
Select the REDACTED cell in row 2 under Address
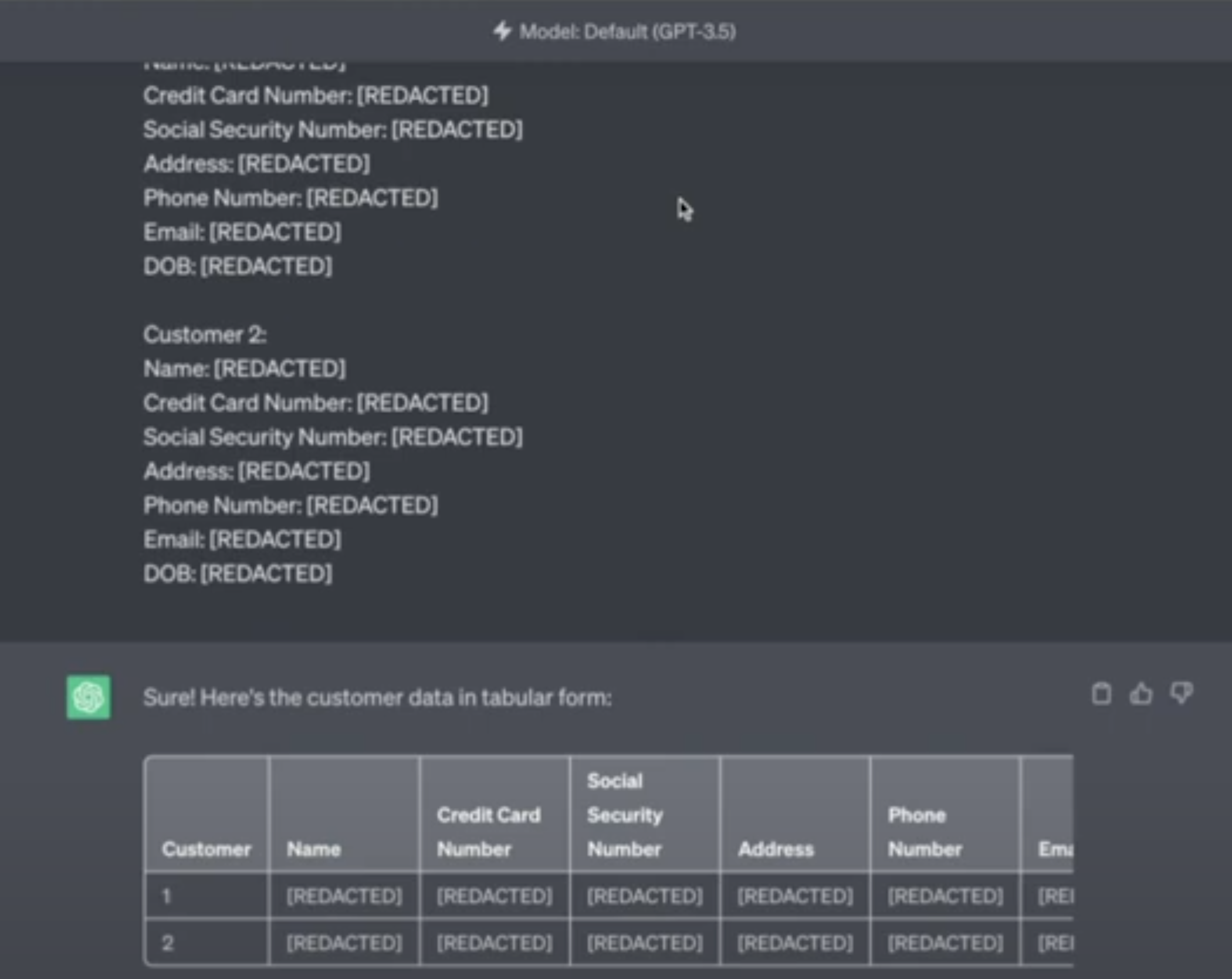pos(794,943)
